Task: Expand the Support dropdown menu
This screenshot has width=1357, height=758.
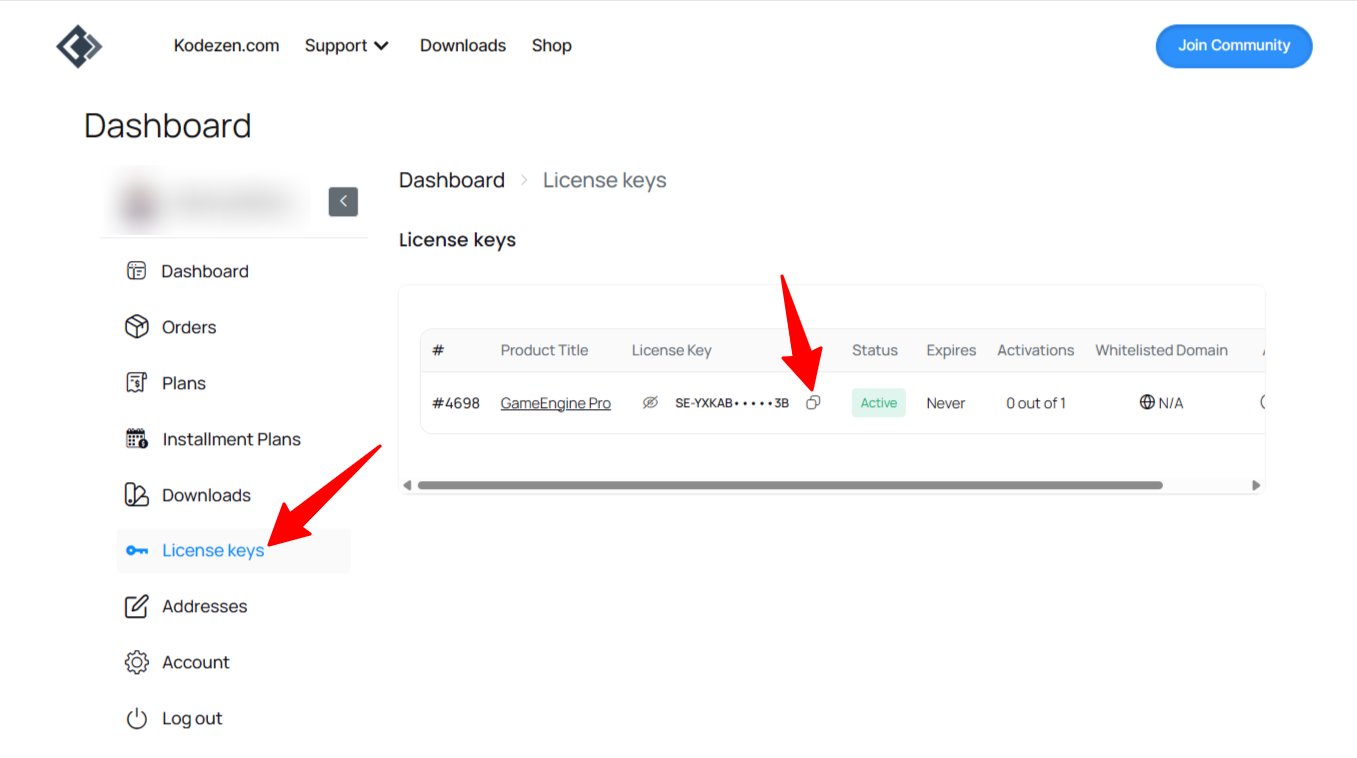Action: click(x=347, y=46)
